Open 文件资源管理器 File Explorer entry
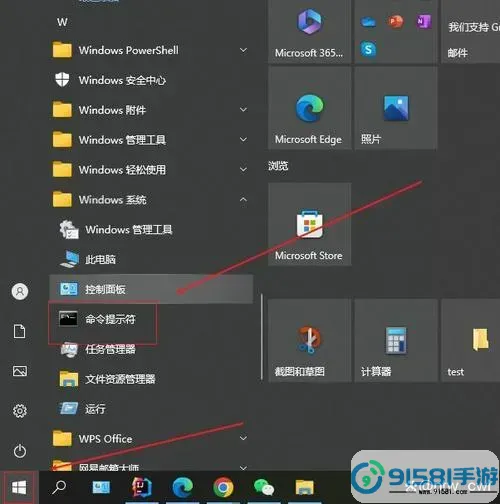The height and width of the screenshot is (504, 500). click(x=151, y=379)
